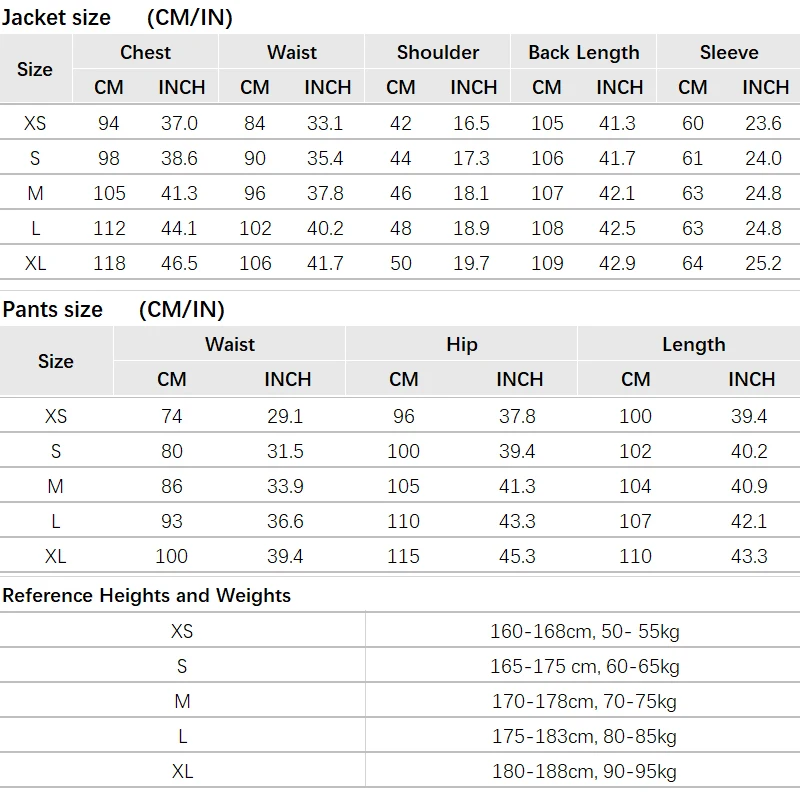Select the 160-168cm, 50-55kg reference cell
The width and height of the screenshot is (800, 798).
click(x=585, y=632)
